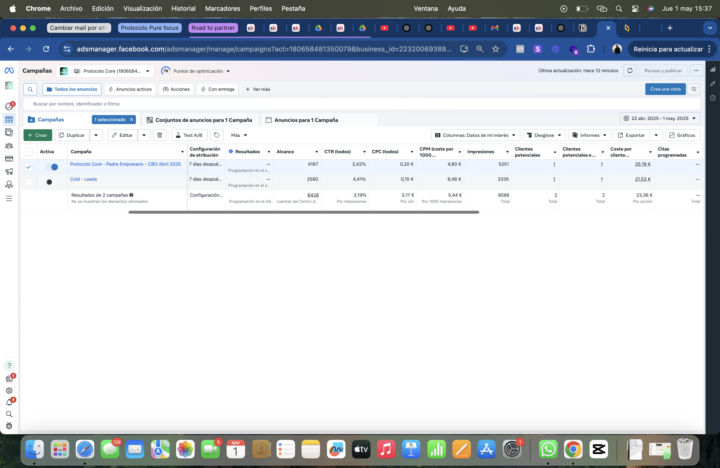Check the select-all header checkbox
This screenshot has height=468, width=720.
28,152
